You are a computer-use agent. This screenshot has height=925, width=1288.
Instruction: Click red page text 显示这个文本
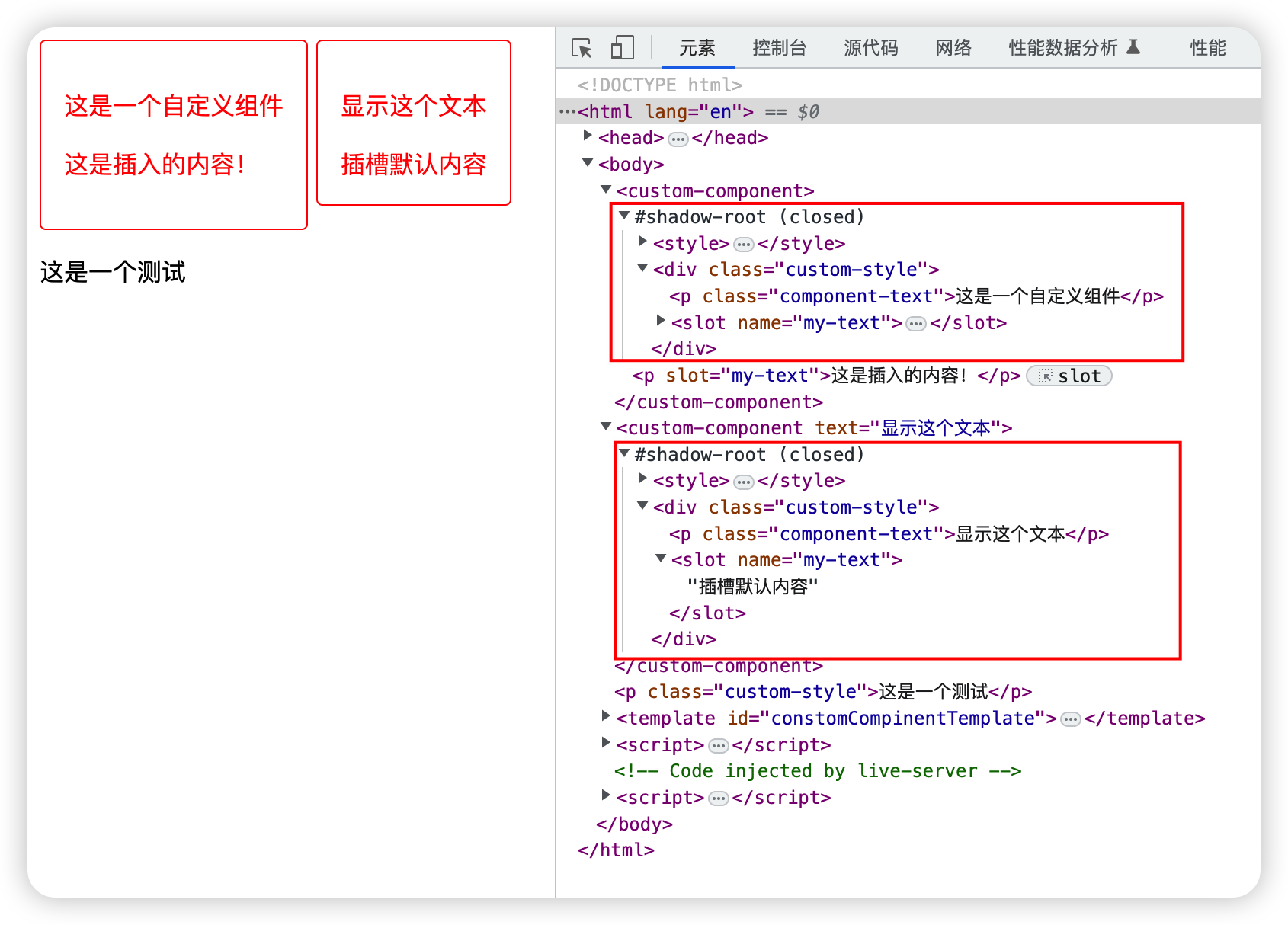tap(414, 106)
